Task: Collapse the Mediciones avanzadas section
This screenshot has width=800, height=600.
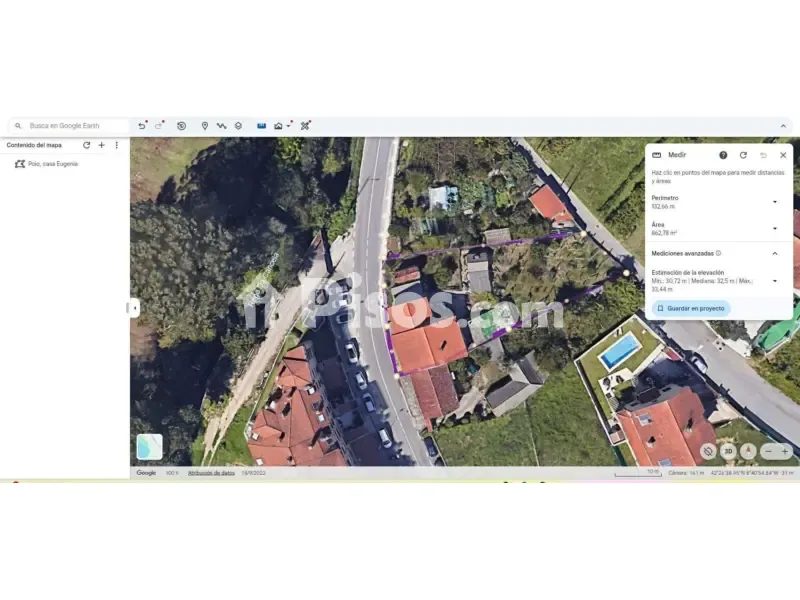Action: pyautogui.click(x=774, y=254)
